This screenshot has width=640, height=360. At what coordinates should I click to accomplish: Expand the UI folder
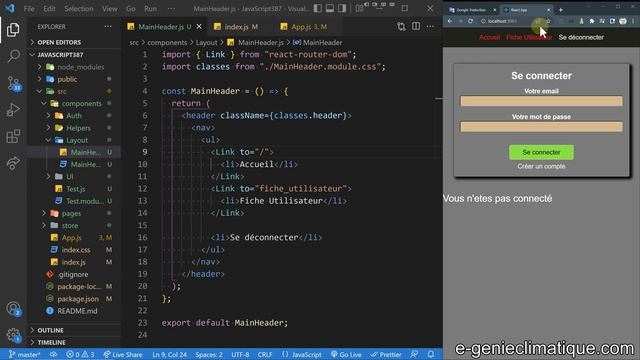(70, 176)
